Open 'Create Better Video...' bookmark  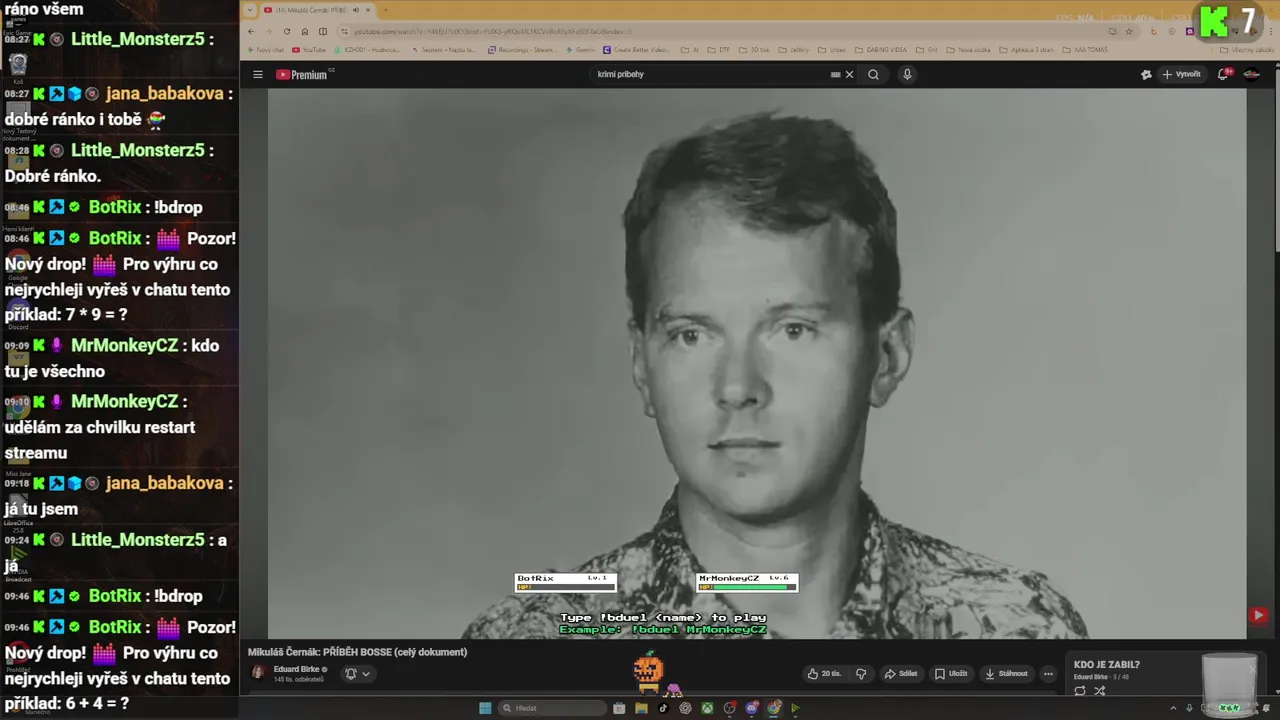point(634,49)
